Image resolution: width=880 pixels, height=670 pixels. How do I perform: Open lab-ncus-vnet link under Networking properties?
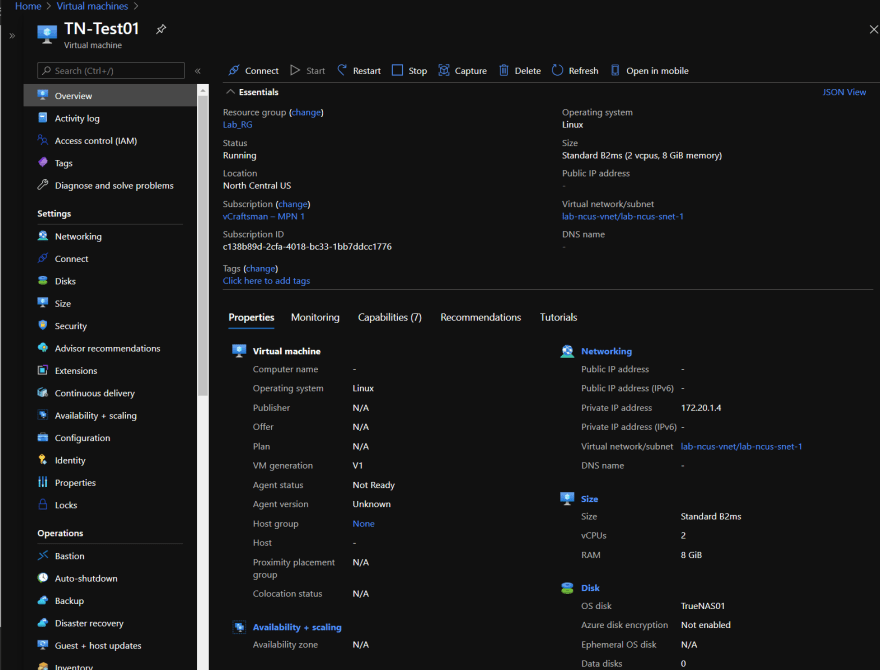(741, 447)
